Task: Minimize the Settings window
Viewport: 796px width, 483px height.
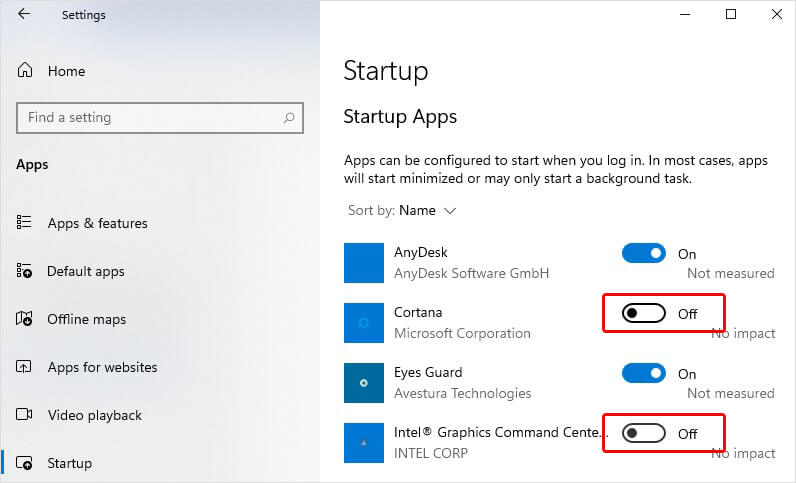Action: (685, 14)
